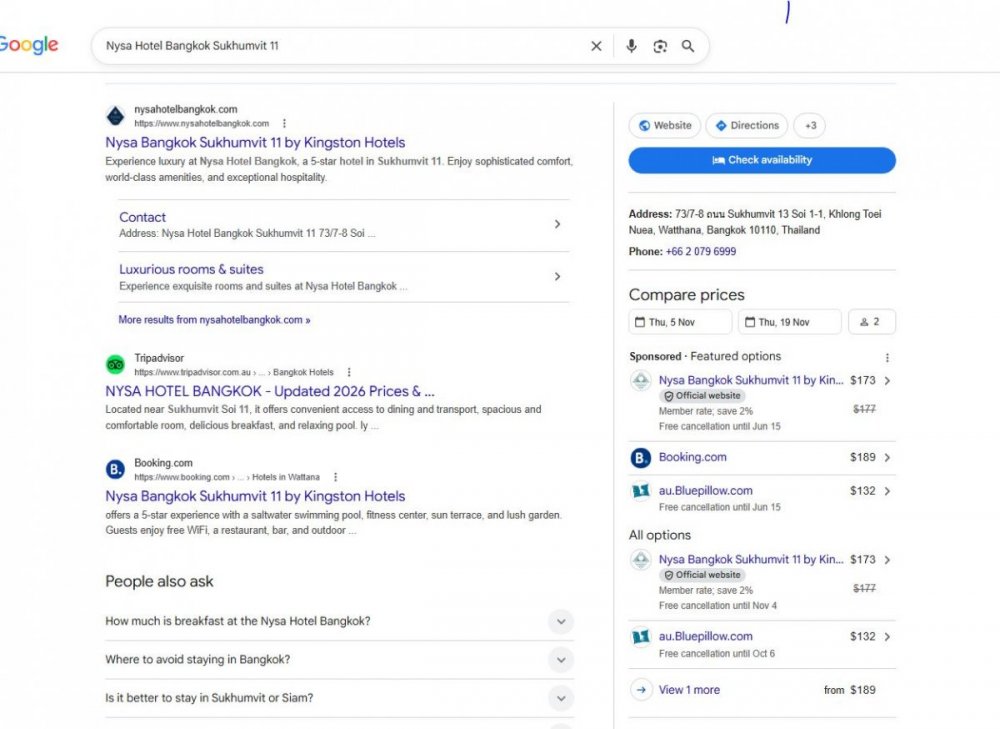This screenshot has height=729, width=1000.
Task: Click the People also ask heading
Action: tap(159, 581)
